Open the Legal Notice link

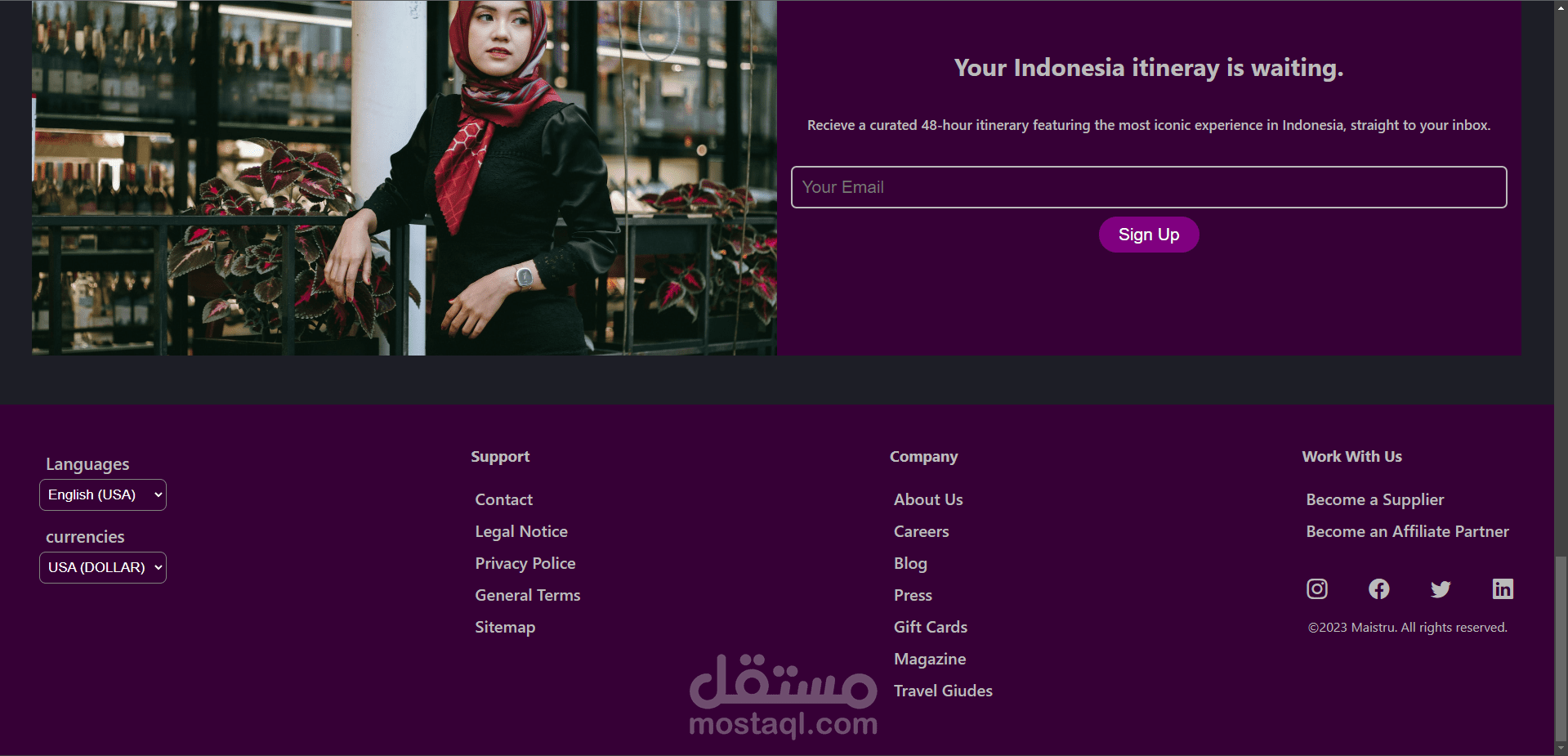pyautogui.click(x=521, y=531)
